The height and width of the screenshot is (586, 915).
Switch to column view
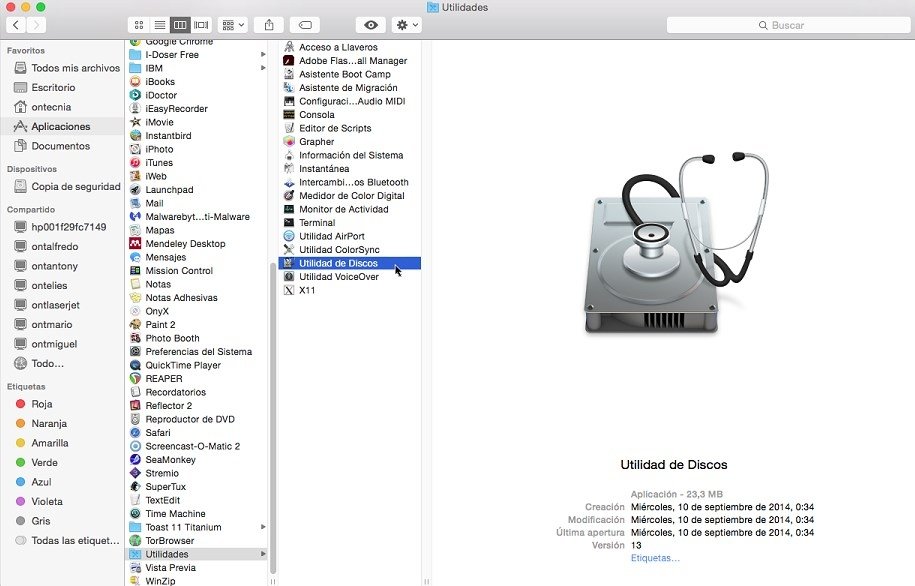tap(180, 25)
